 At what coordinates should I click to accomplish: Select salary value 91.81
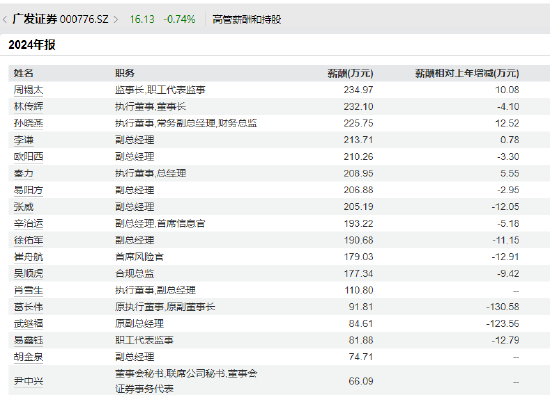(361, 307)
